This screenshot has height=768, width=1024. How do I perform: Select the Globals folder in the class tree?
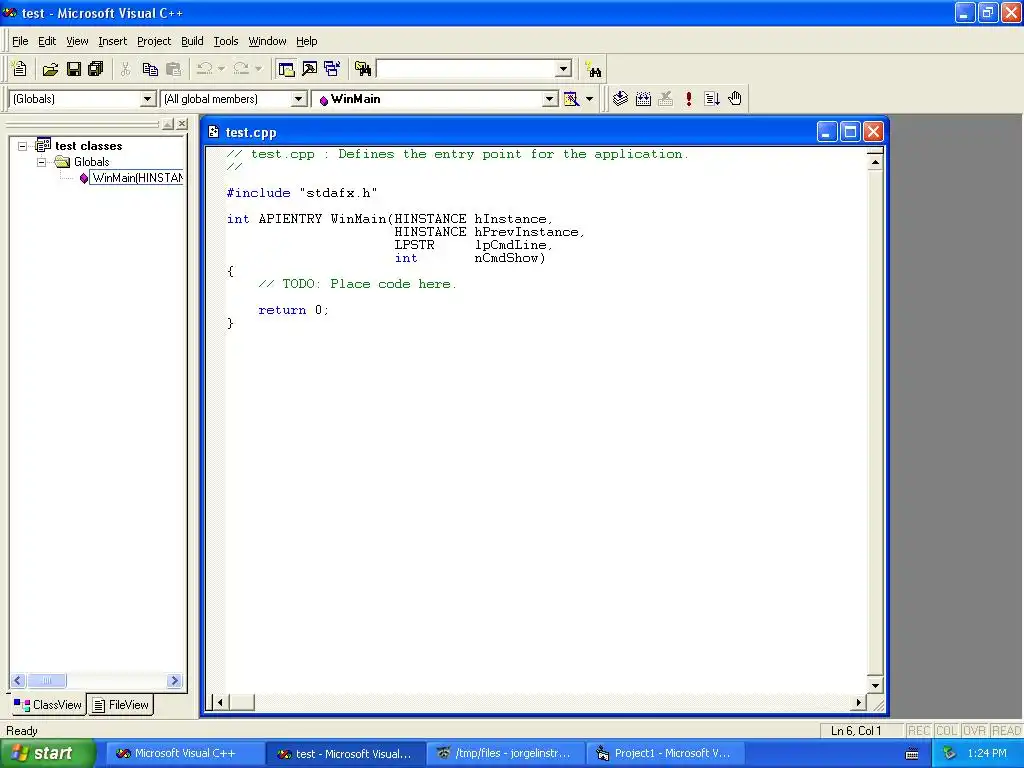click(x=91, y=162)
